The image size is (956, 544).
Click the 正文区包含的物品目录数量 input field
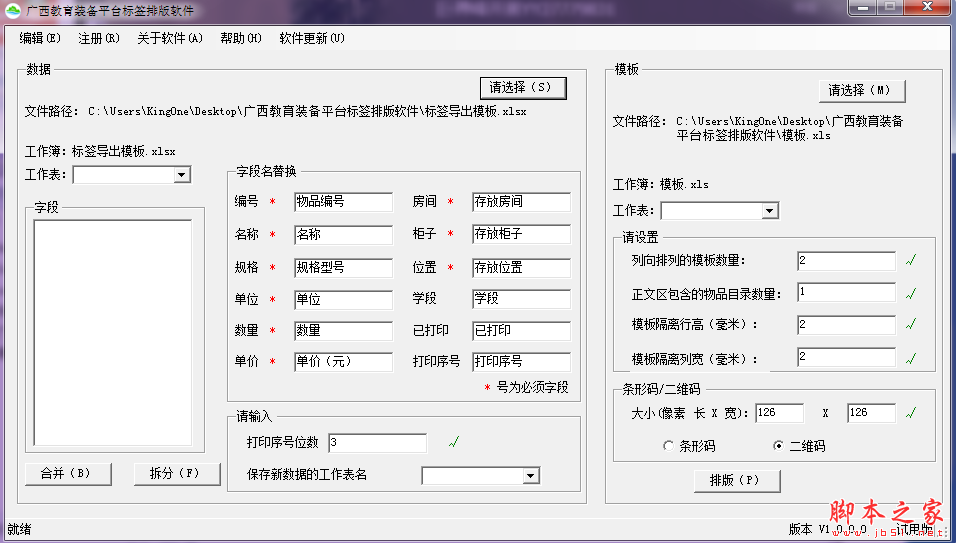(846, 293)
